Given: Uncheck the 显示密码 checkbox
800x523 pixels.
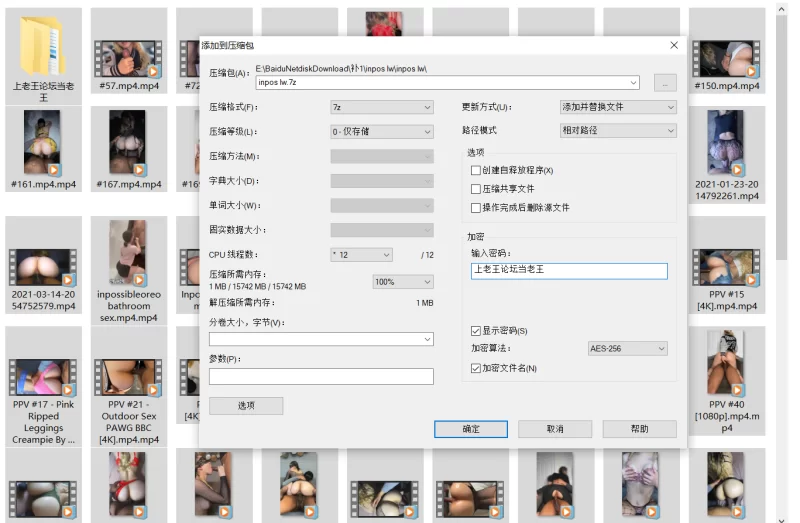Looking at the screenshot, I should pos(476,330).
